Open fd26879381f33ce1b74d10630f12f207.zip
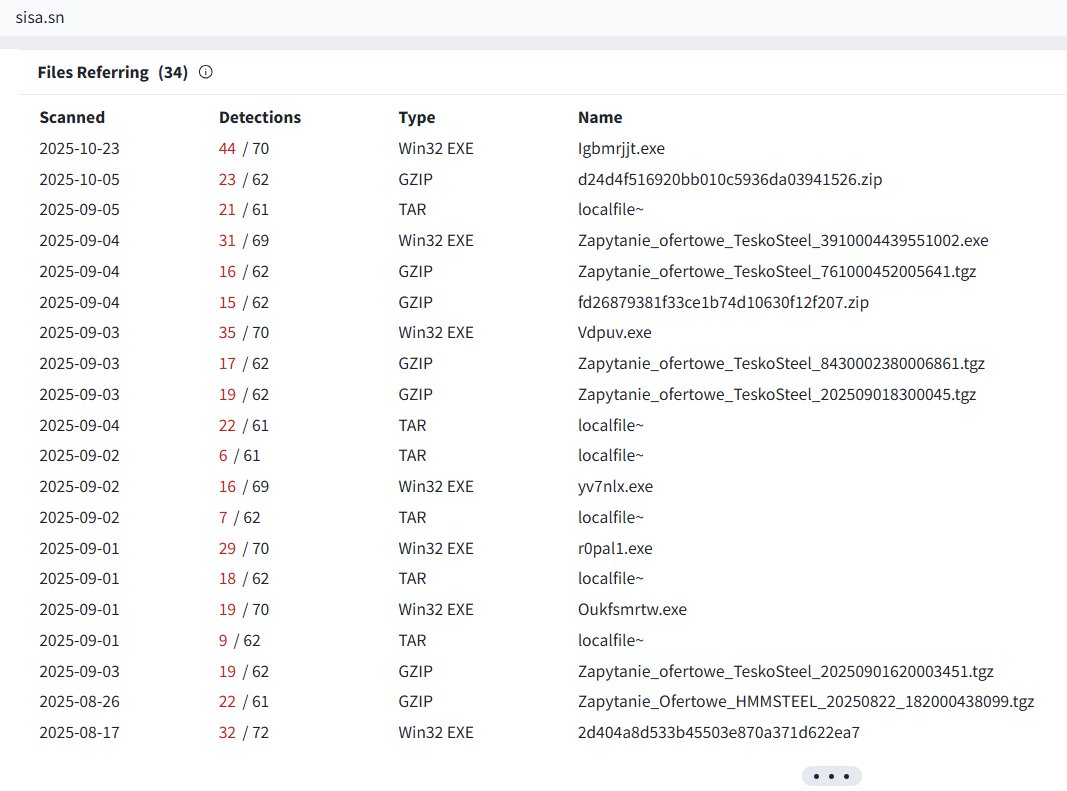Image resolution: width=1067 pixels, height=791 pixels. (x=723, y=302)
